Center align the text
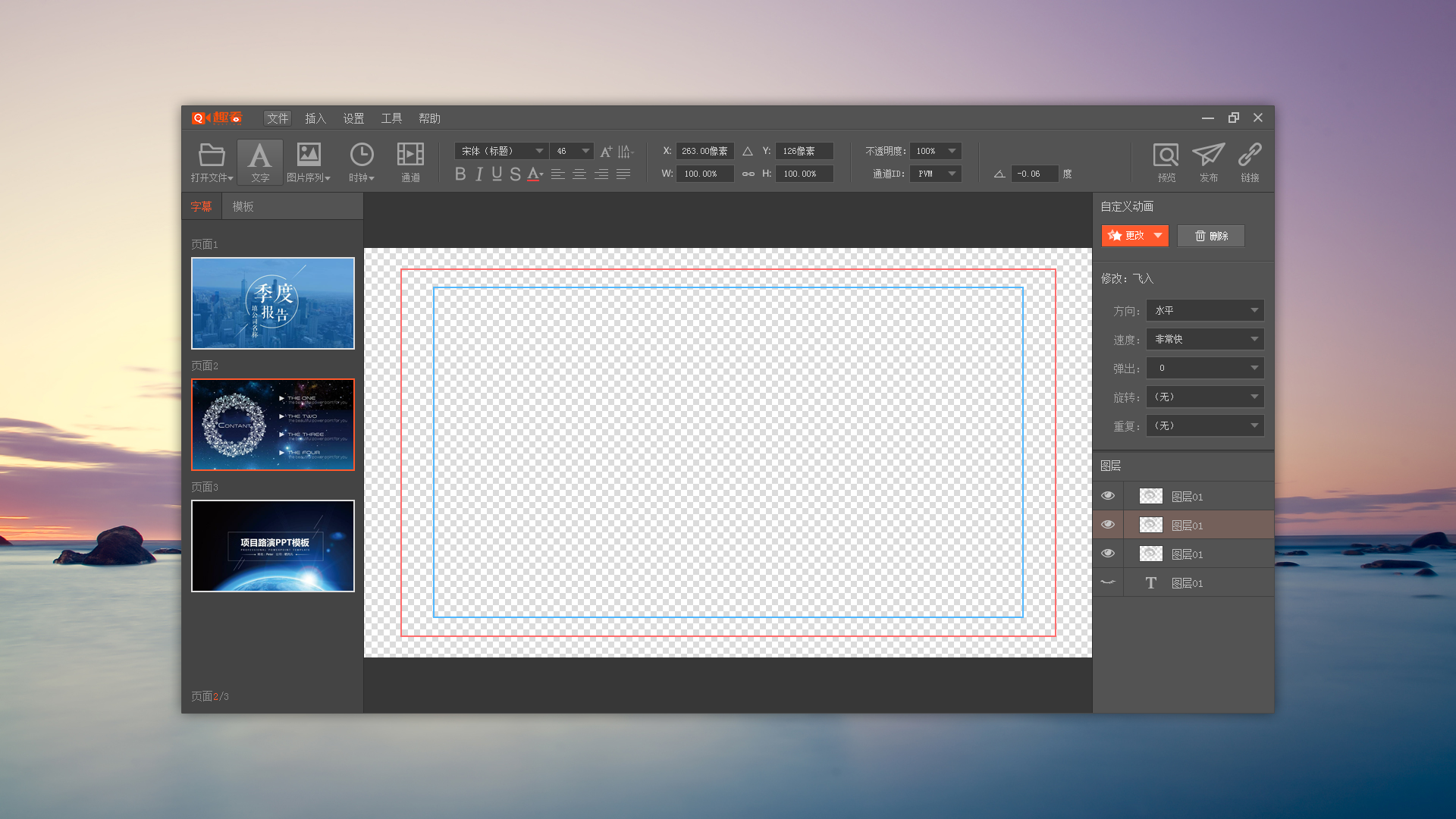1456x819 pixels. (579, 174)
